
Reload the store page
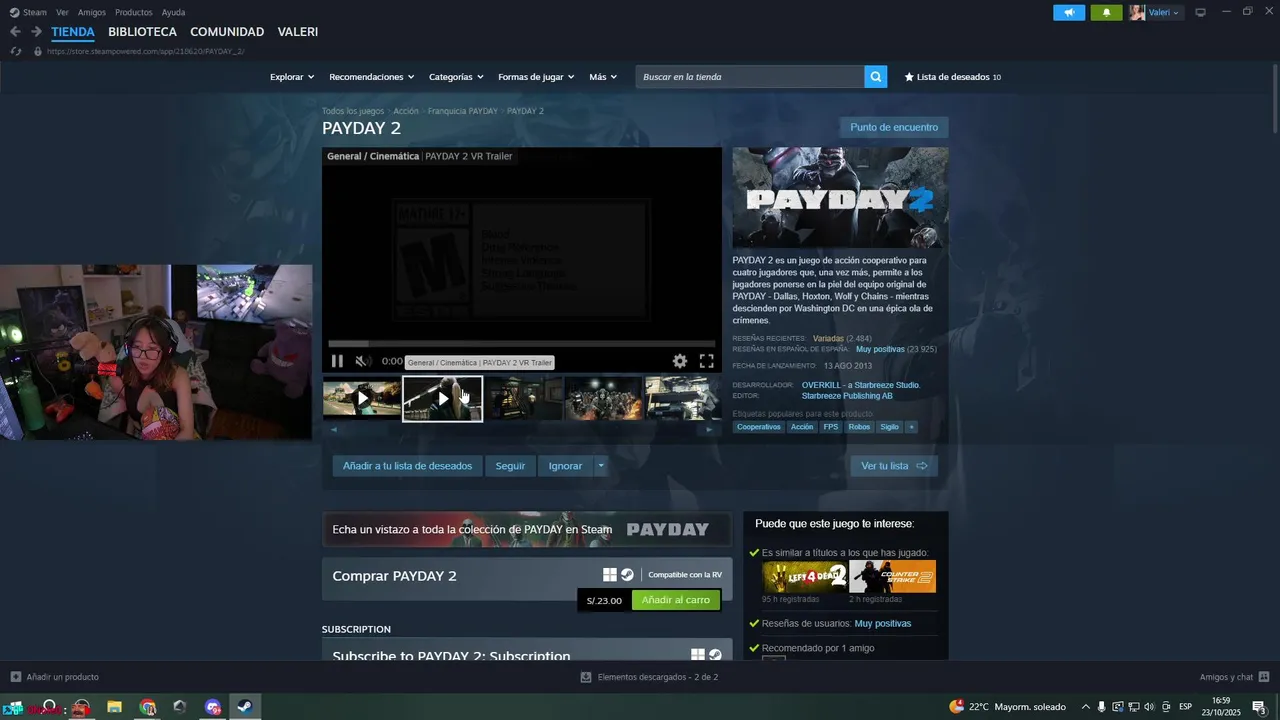tap(15, 51)
